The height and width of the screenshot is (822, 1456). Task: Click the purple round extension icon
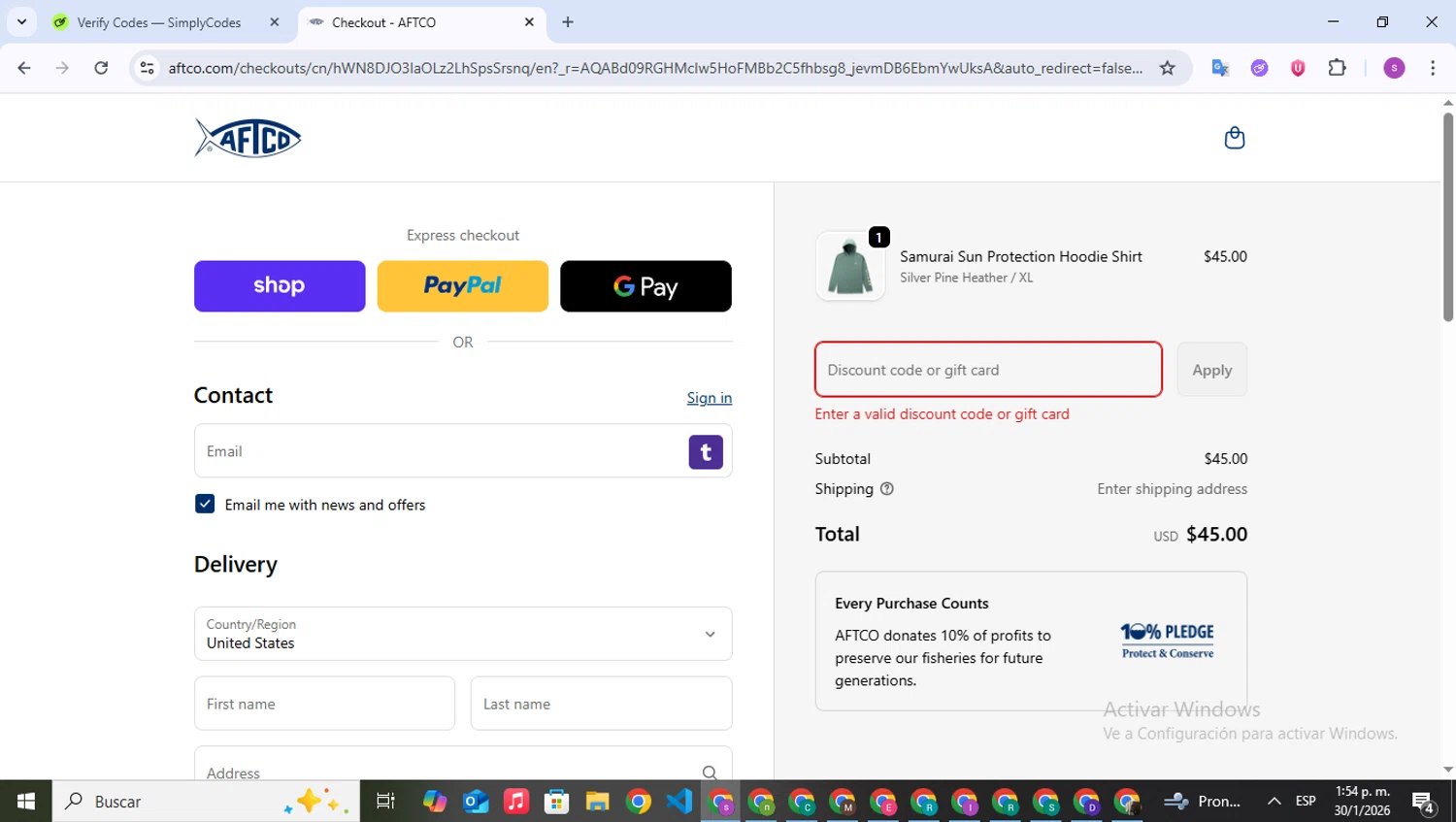click(x=1259, y=68)
